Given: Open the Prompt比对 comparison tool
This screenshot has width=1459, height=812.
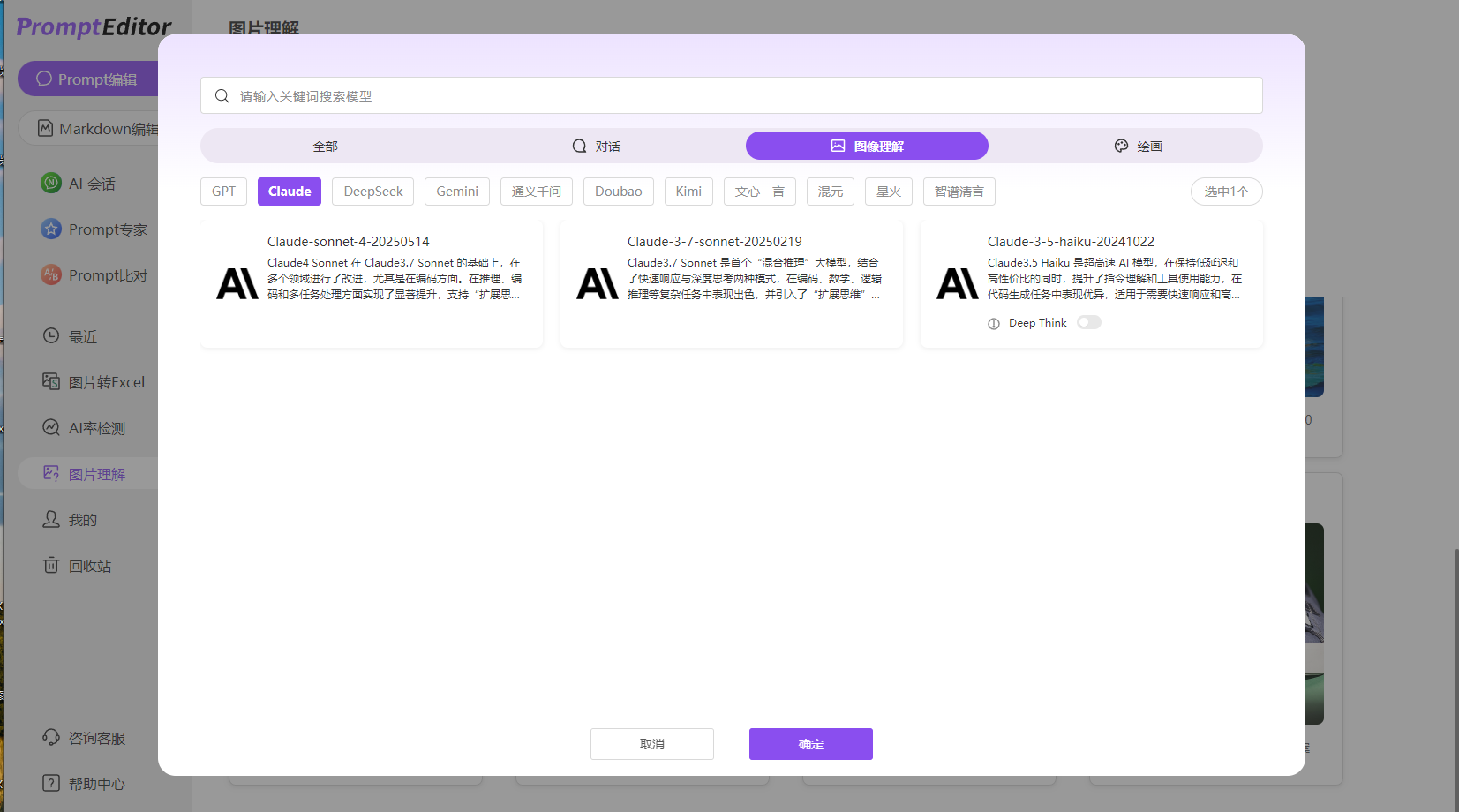Looking at the screenshot, I should (94, 274).
